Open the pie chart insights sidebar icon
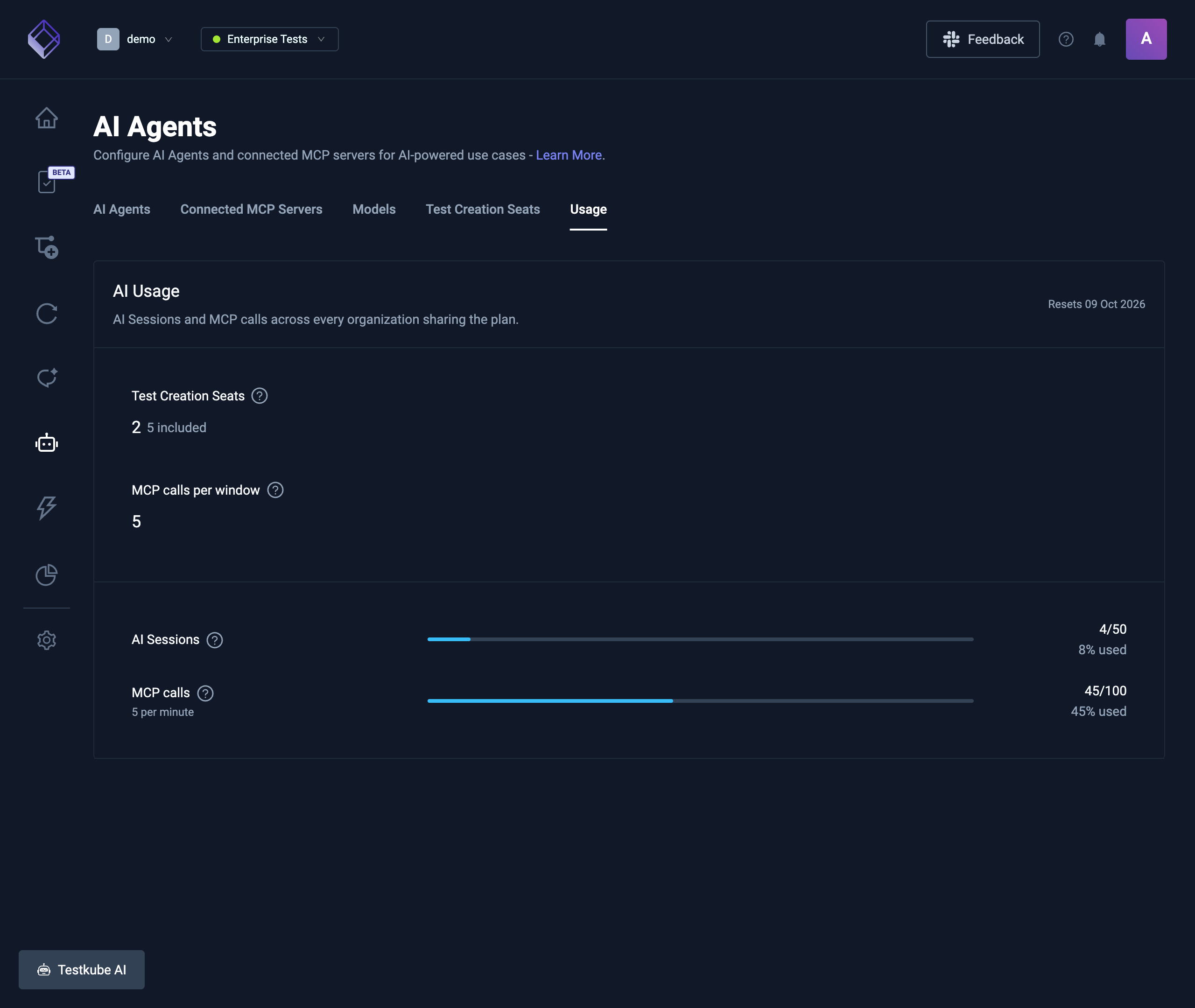This screenshot has width=1195, height=1008. [46, 574]
